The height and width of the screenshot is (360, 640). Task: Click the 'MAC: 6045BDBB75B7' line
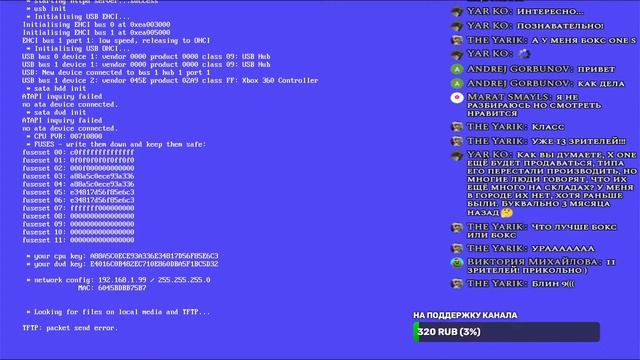(112, 288)
